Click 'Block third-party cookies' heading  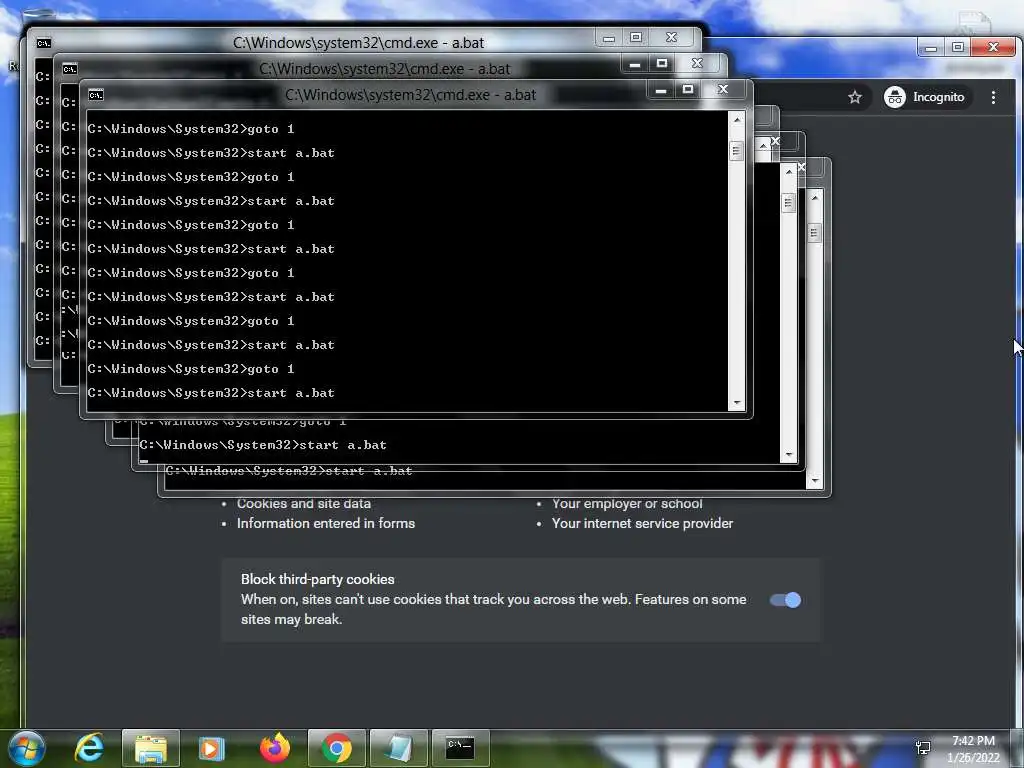click(317, 579)
